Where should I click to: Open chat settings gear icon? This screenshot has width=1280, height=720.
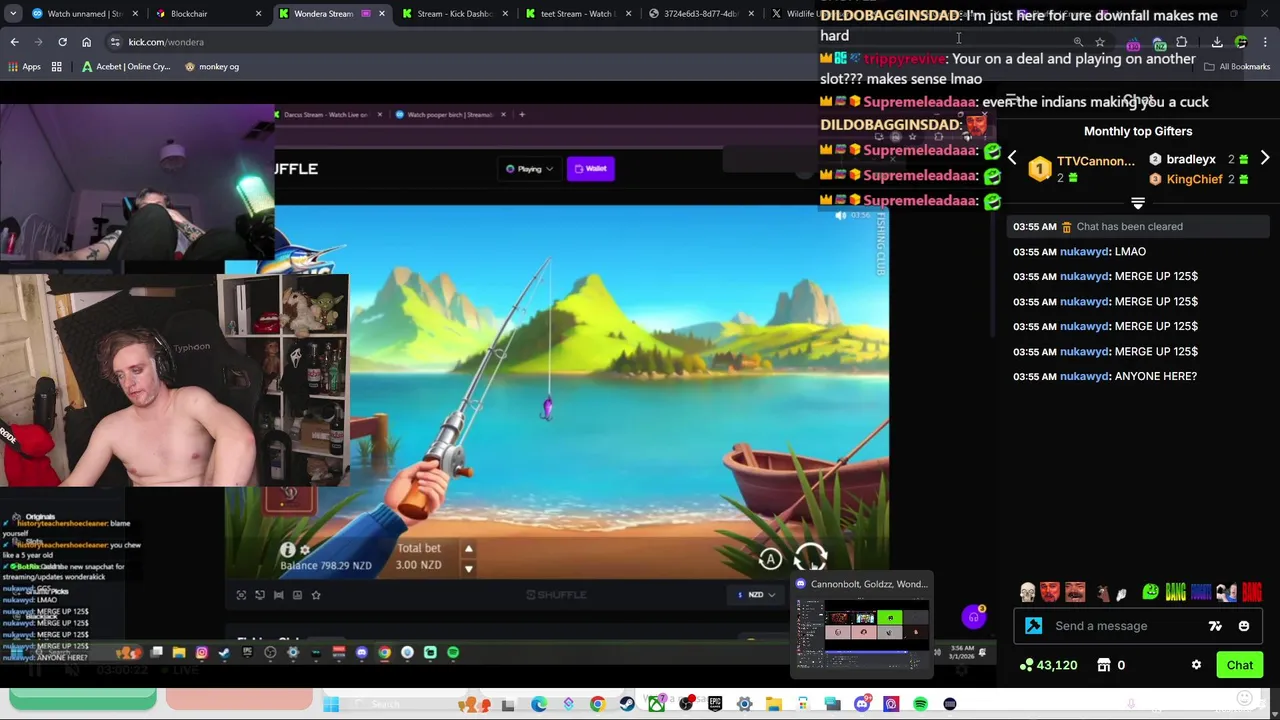click(1196, 665)
